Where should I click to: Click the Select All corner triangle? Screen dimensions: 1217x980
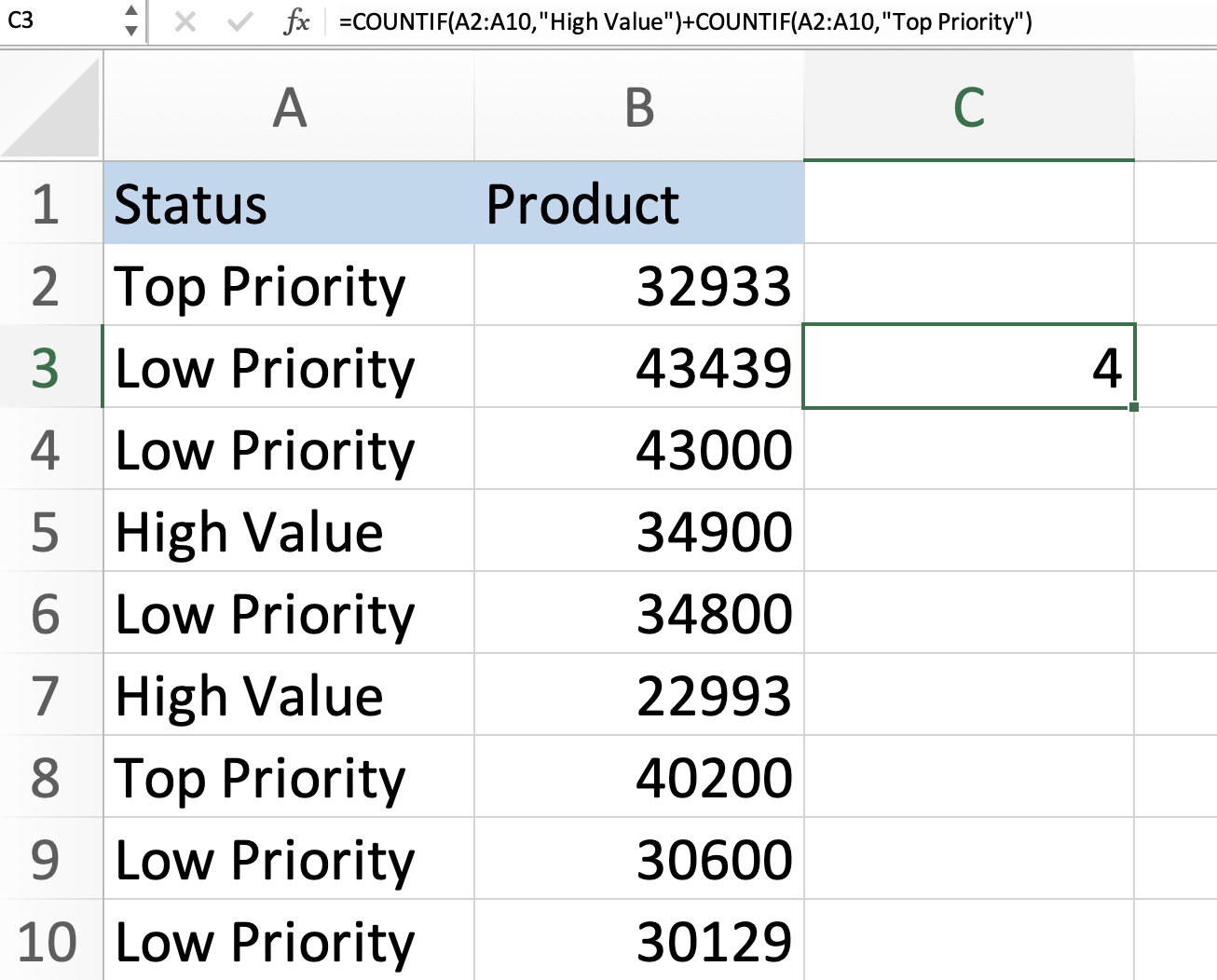pos(50,104)
